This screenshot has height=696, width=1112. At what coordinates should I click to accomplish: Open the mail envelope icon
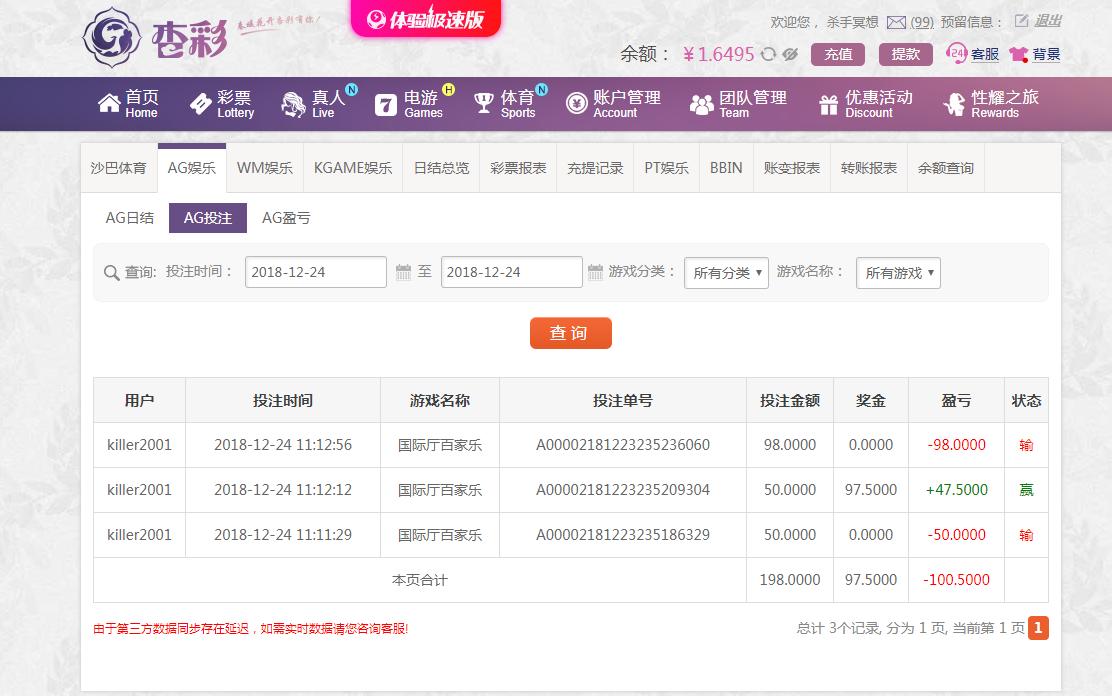[x=896, y=23]
